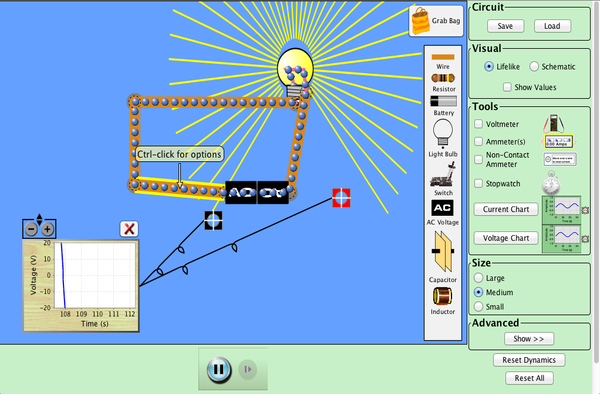Select the AC Voltage source icon
Viewport: 600px width, 394px height.
click(443, 208)
